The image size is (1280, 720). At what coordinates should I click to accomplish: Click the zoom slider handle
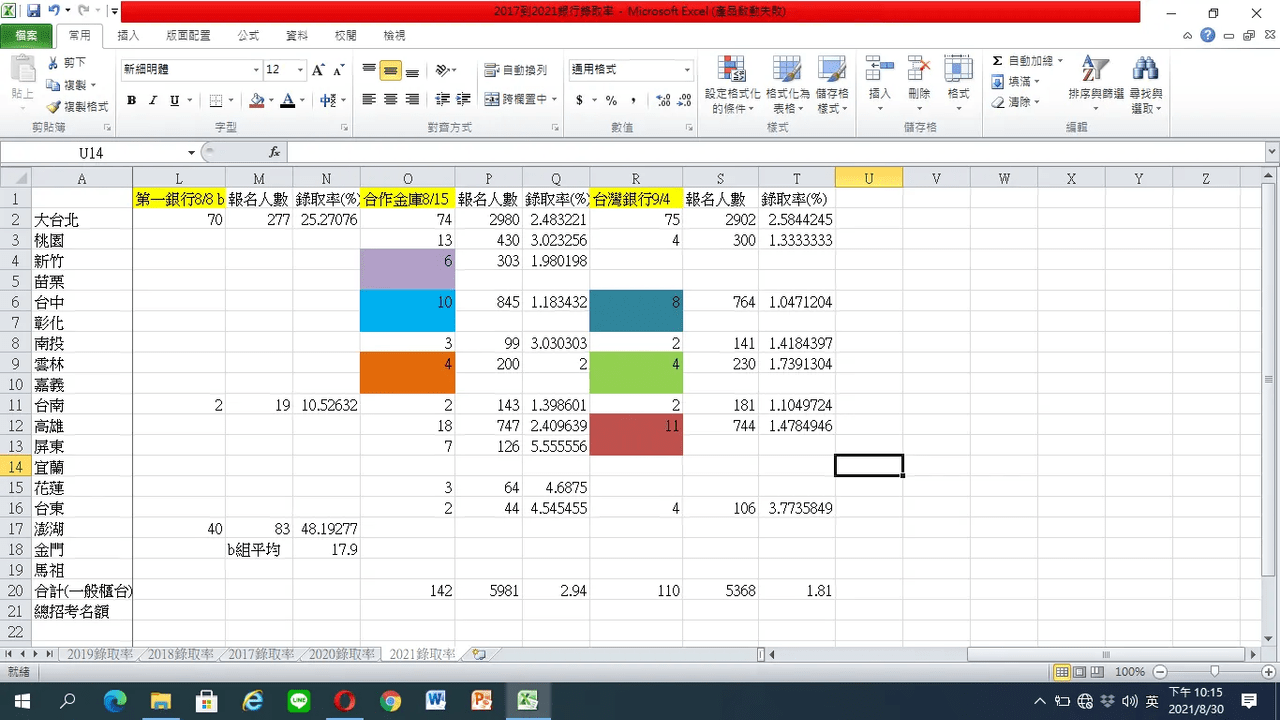pos(1214,672)
